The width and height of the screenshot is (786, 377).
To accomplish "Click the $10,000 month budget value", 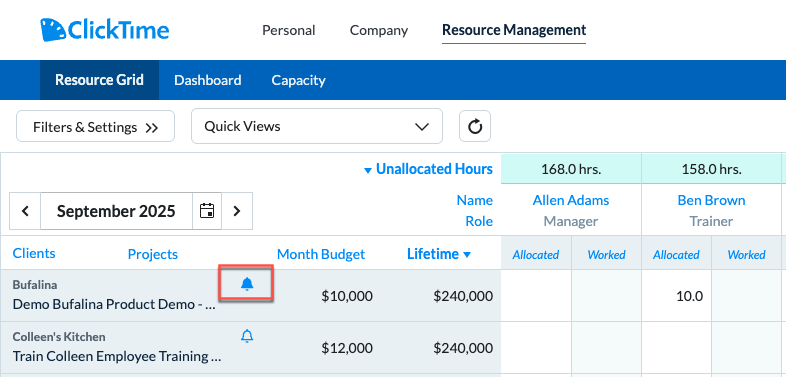I will (347, 296).
